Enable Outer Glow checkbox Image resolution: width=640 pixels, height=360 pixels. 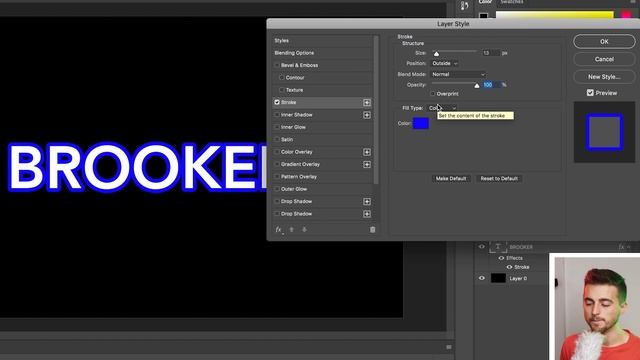[277, 189]
